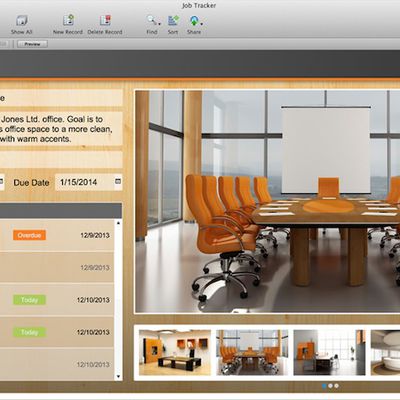
Task: Create a New Record
Action: tap(68, 20)
